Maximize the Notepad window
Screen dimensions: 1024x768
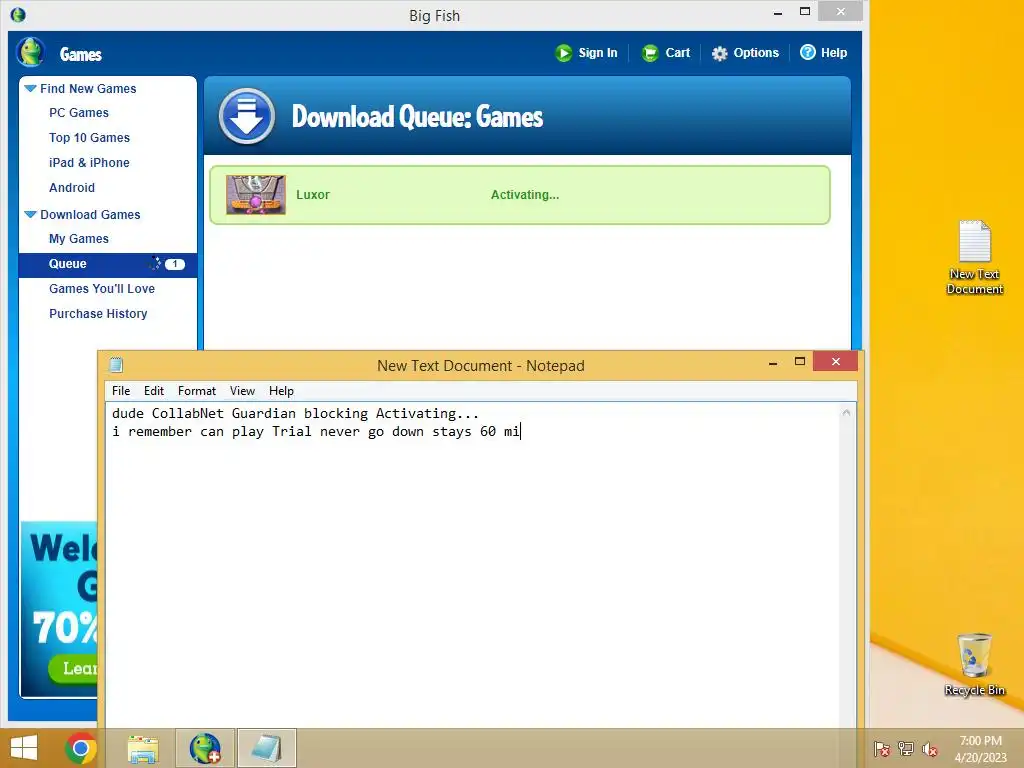(800, 361)
